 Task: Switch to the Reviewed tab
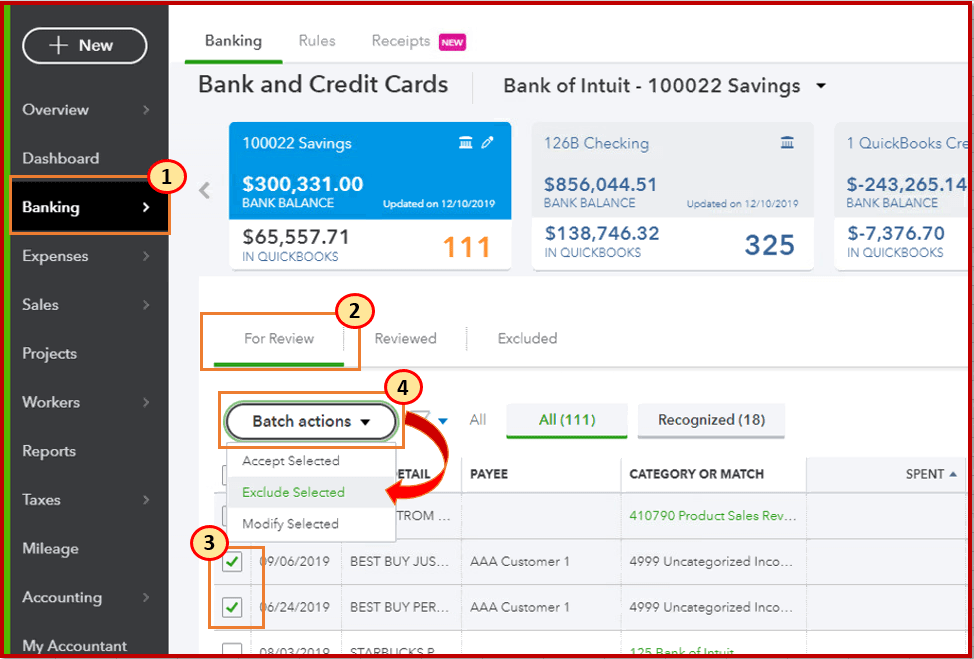coord(405,339)
